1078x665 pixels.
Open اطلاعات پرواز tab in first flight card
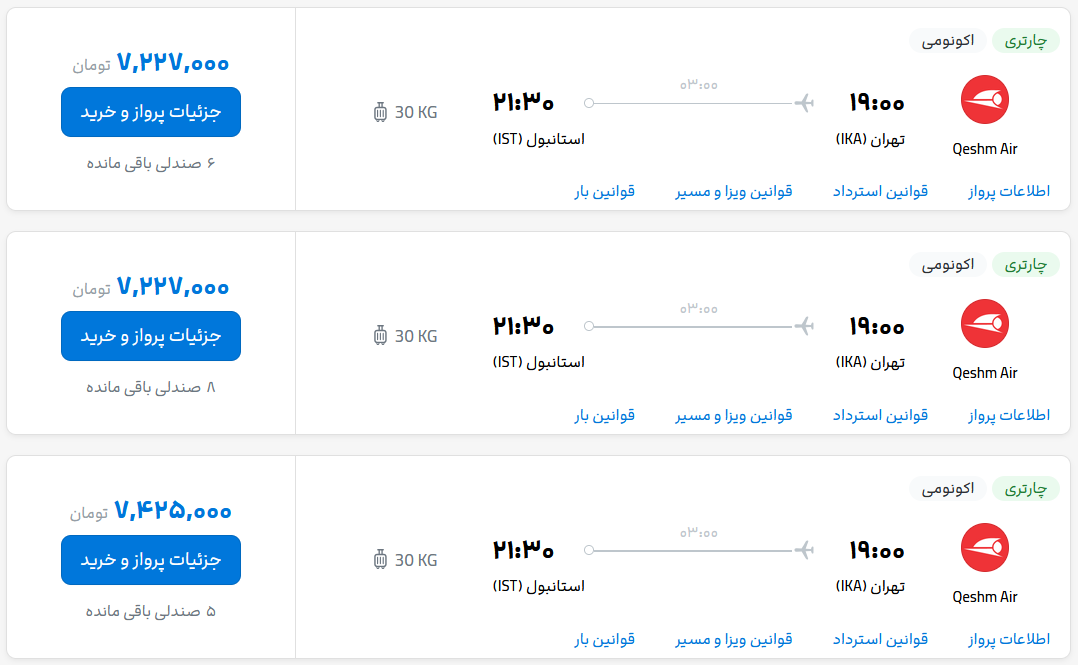(x=1009, y=190)
